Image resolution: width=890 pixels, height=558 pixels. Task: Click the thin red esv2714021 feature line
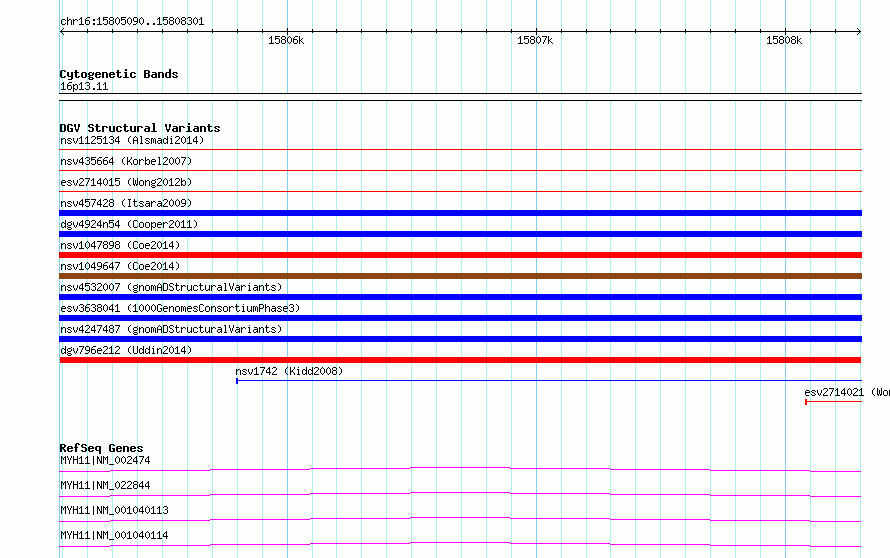[x=833, y=401]
